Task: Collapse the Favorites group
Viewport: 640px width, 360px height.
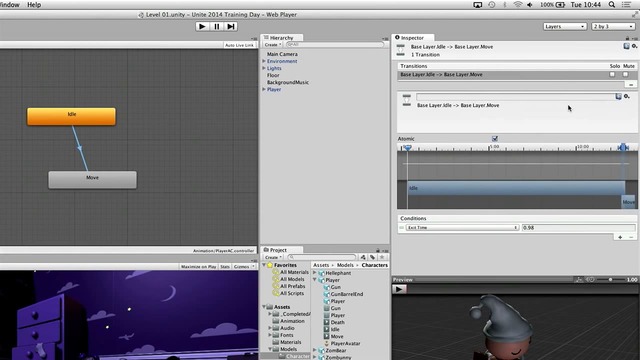Action: point(264,265)
